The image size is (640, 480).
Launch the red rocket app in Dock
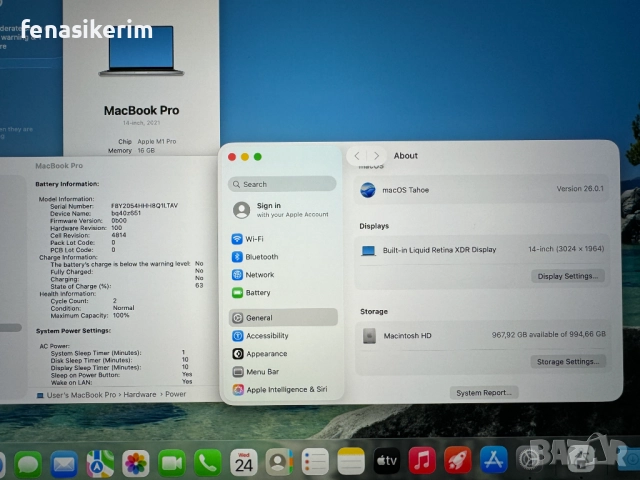[x=458, y=460]
